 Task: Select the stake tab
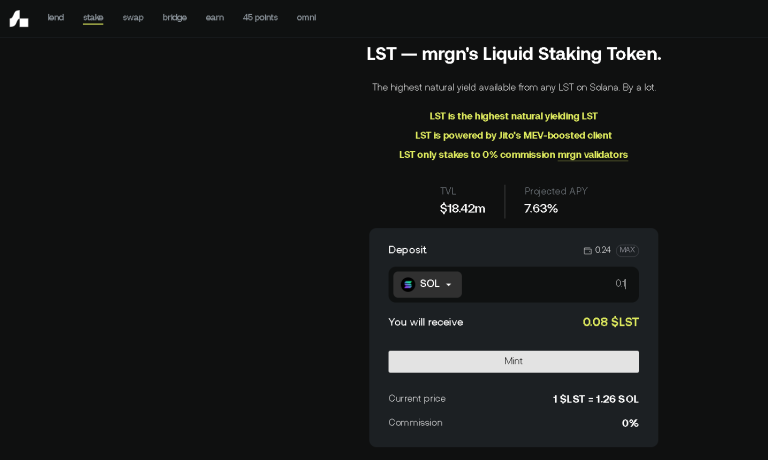93,17
